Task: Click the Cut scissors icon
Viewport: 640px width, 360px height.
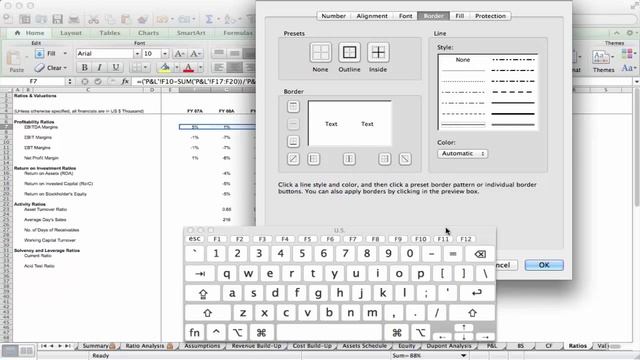Action: (x=93, y=19)
